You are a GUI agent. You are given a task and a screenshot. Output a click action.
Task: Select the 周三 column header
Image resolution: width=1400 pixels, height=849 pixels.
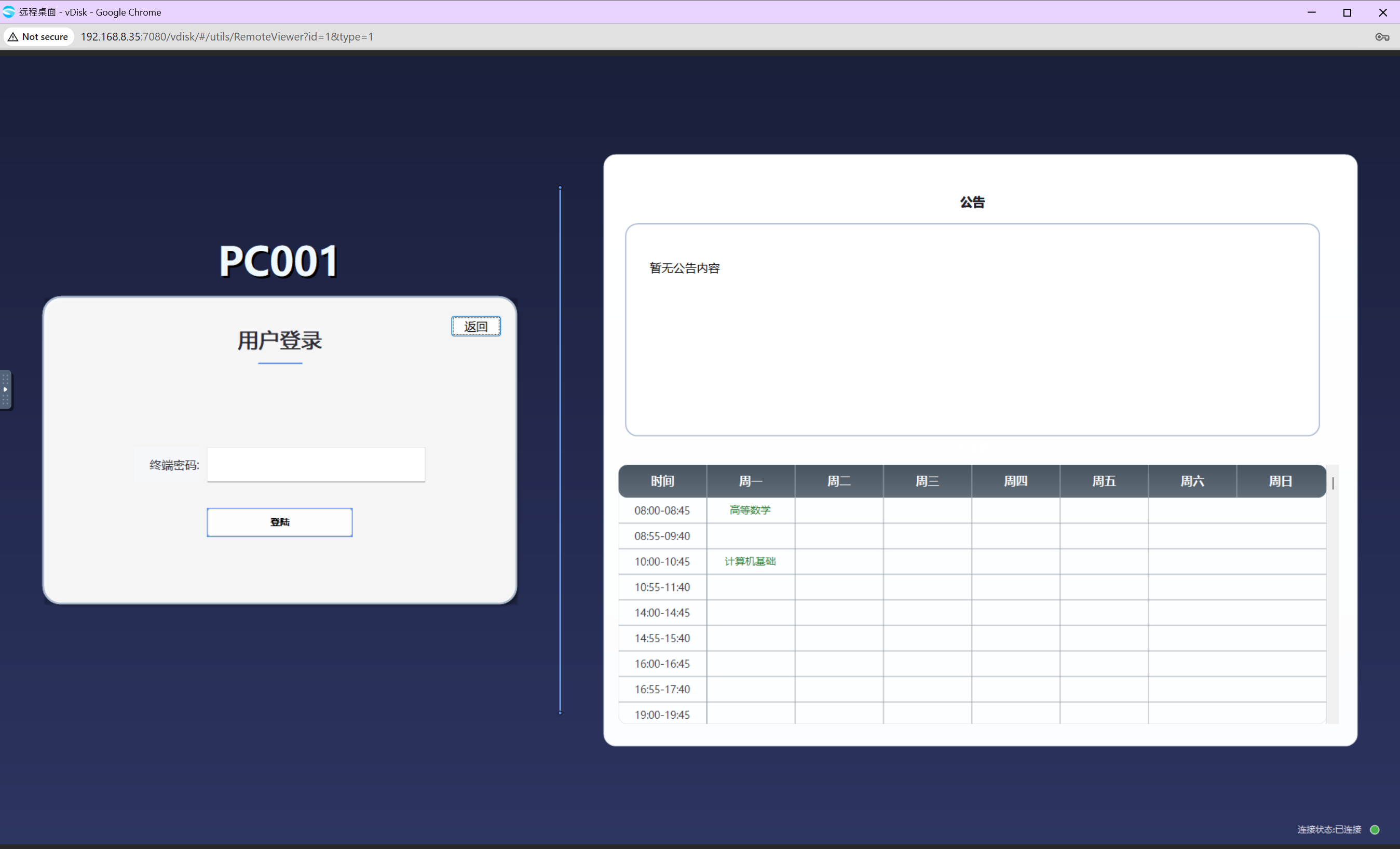pyautogui.click(x=927, y=481)
